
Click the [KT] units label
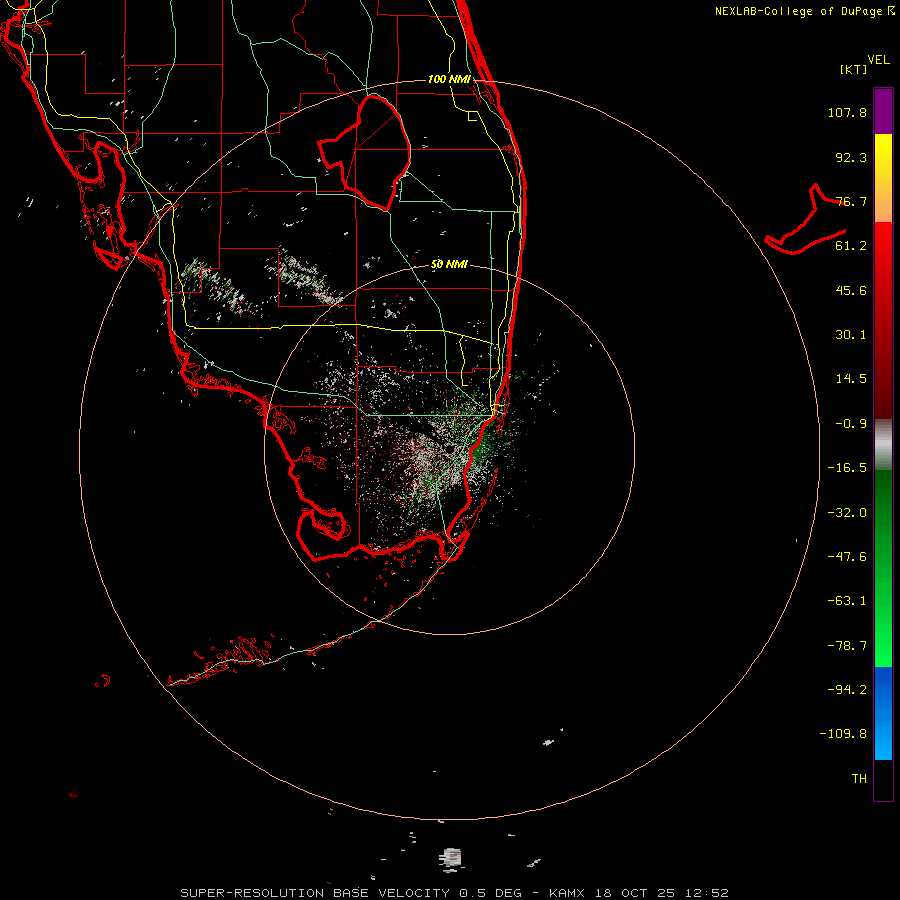[x=854, y=69]
